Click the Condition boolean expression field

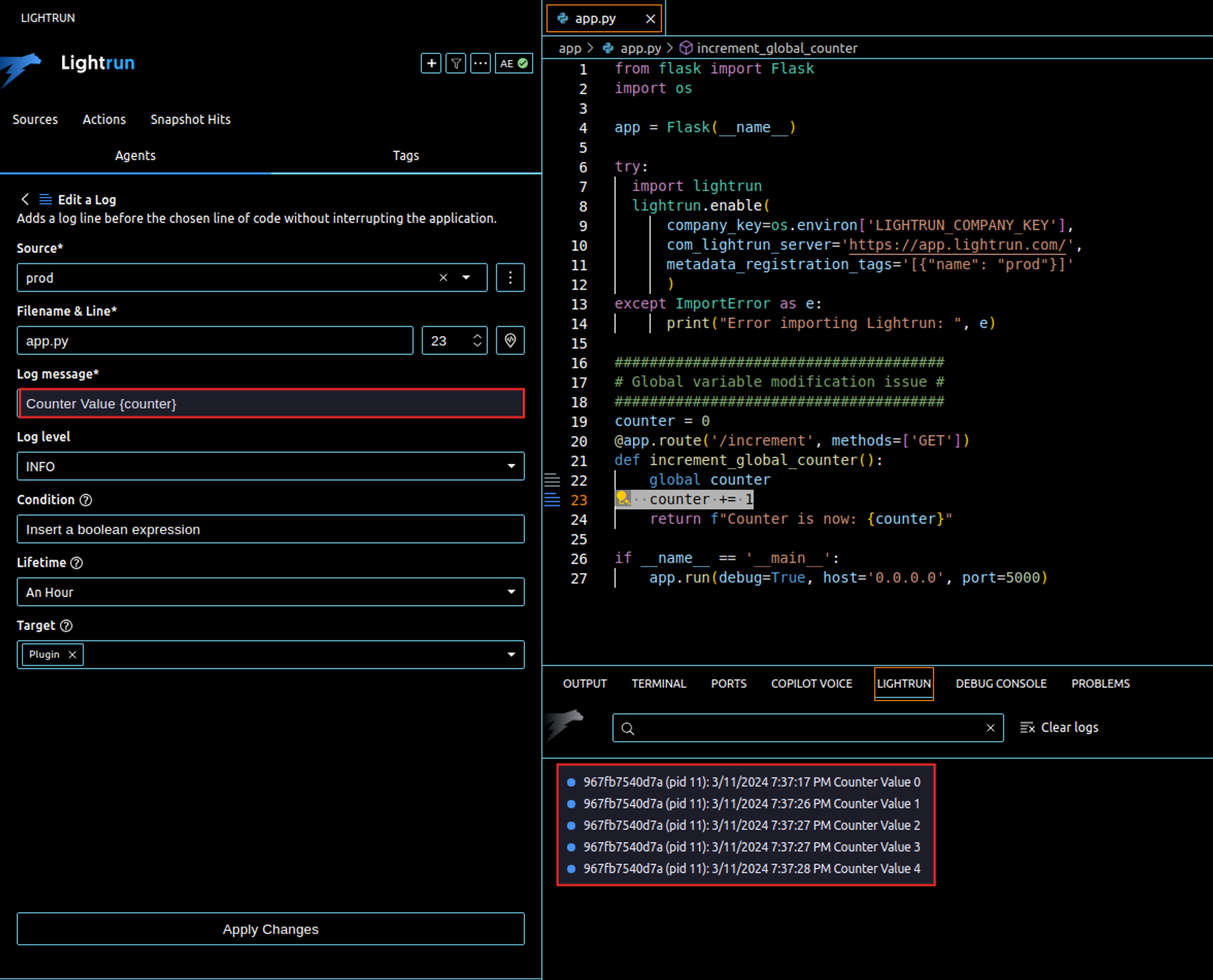pos(270,529)
